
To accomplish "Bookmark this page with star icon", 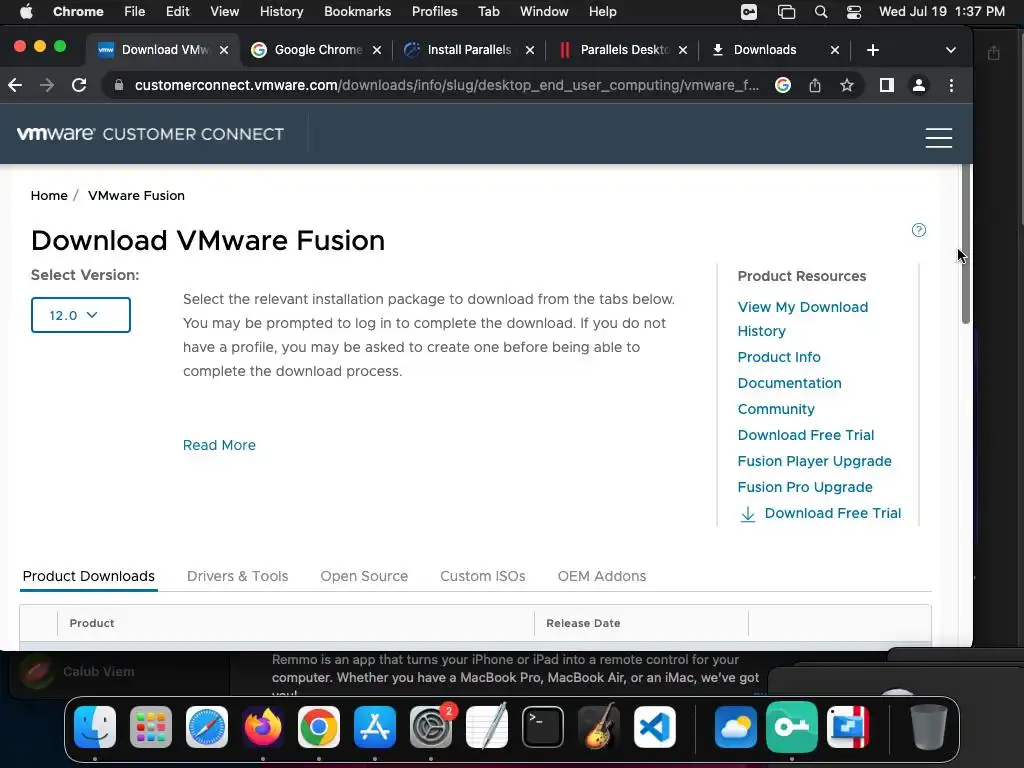I will tap(846, 85).
